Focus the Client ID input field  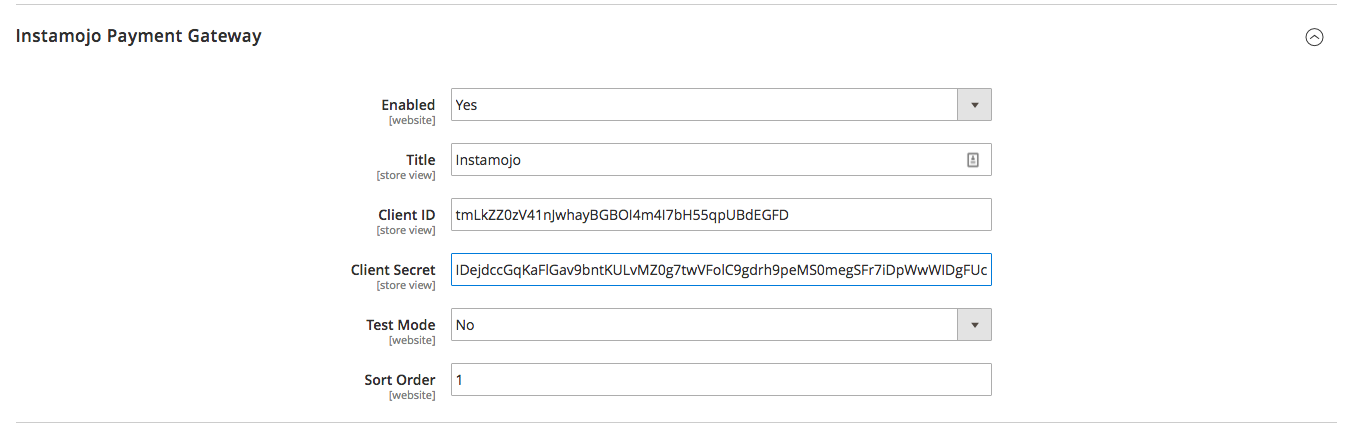[721, 215]
